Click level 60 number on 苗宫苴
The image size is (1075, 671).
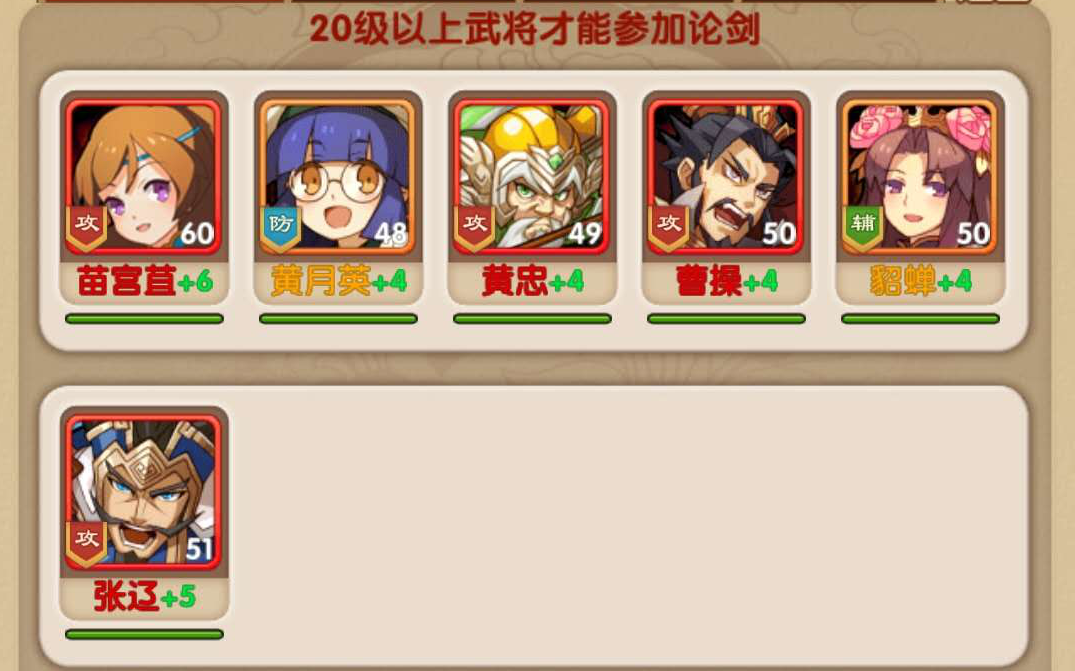coord(197,234)
